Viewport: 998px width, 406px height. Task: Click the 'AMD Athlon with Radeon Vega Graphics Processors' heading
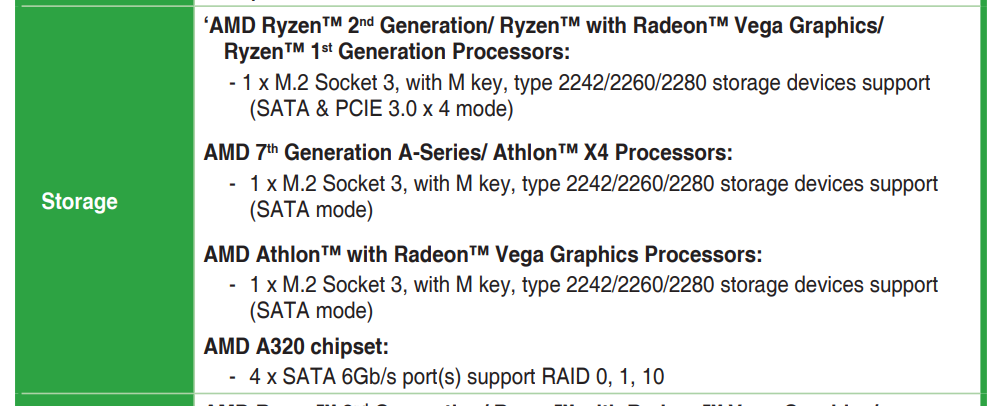coord(483,254)
